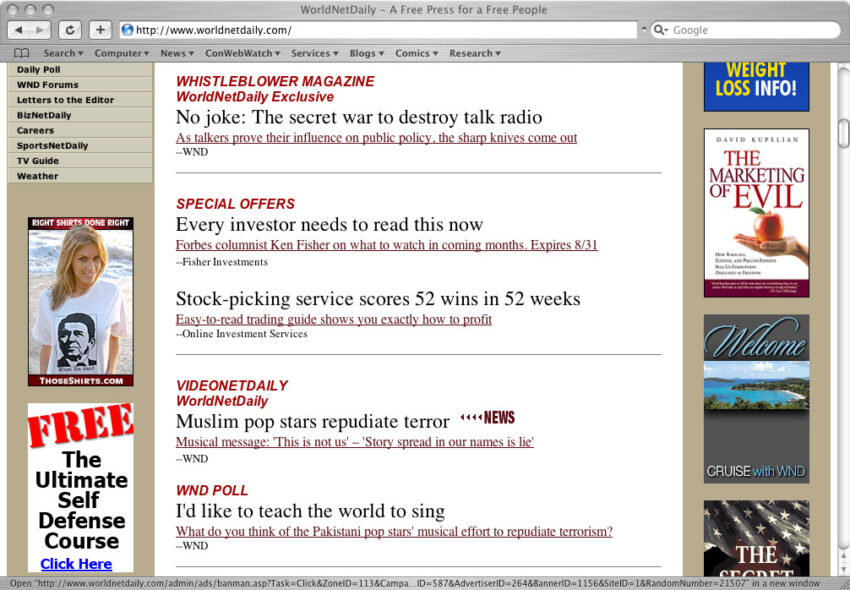Viewport: 850px width, 590px height.
Task: Open the Forbes columnist Ken Fisher link
Action: coord(387,245)
